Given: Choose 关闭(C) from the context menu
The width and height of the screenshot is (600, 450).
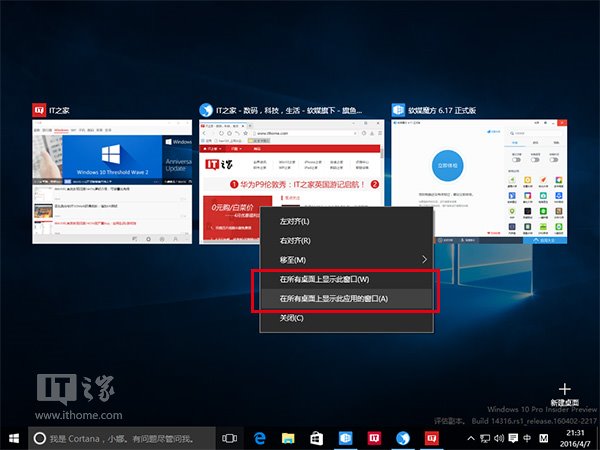Looking at the screenshot, I should click(346, 318).
